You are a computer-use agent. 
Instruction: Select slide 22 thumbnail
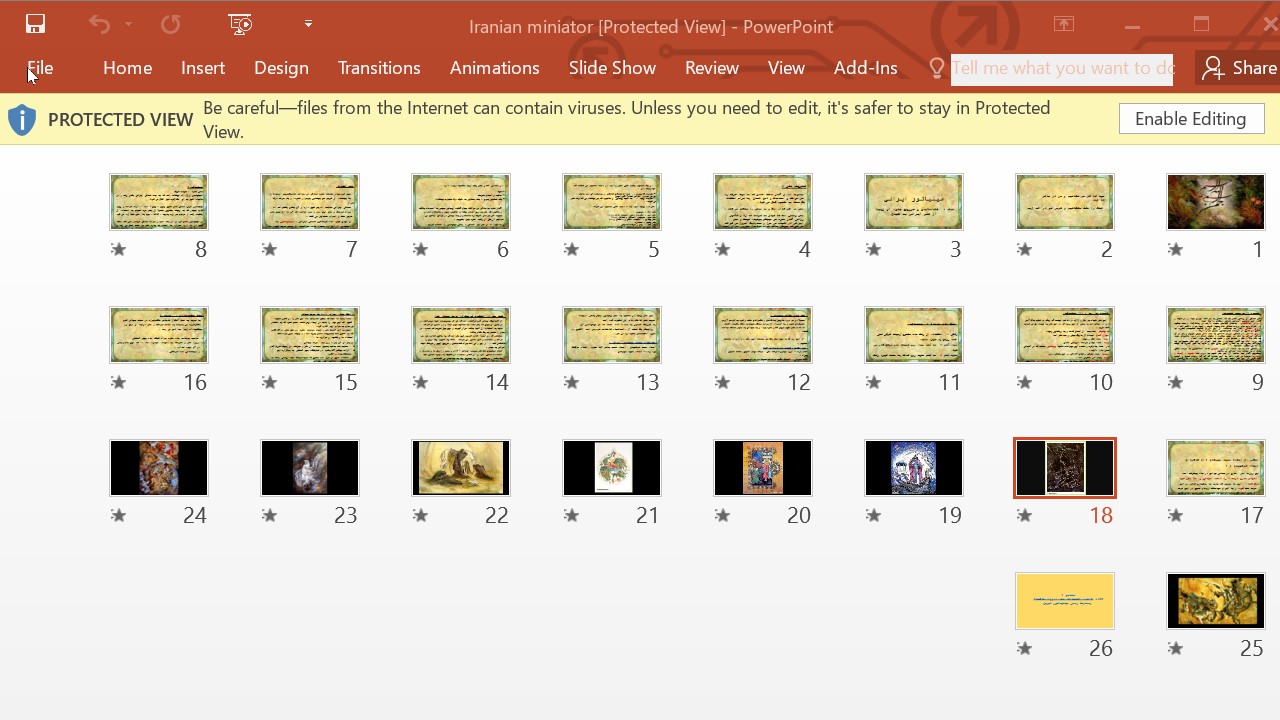(460, 468)
